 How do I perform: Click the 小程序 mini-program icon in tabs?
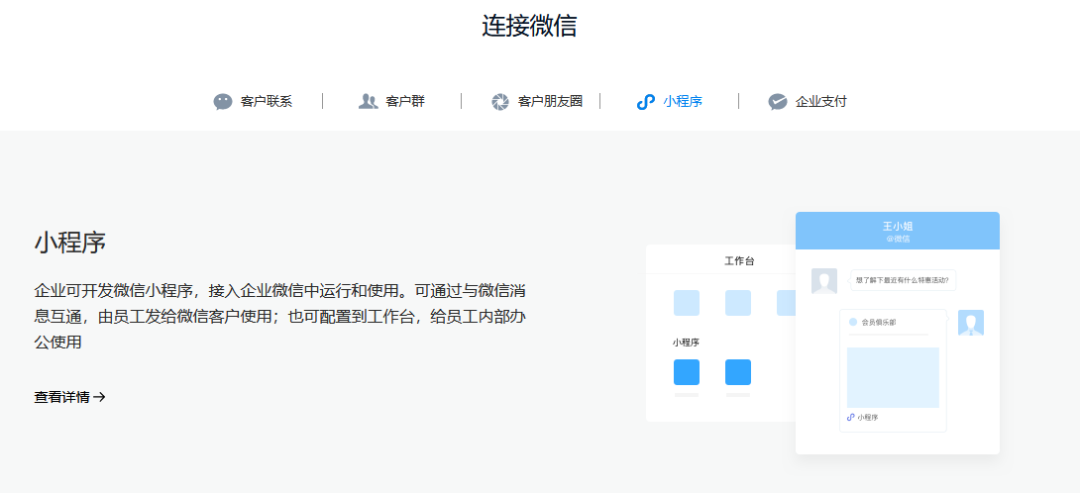[x=645, y=102]
